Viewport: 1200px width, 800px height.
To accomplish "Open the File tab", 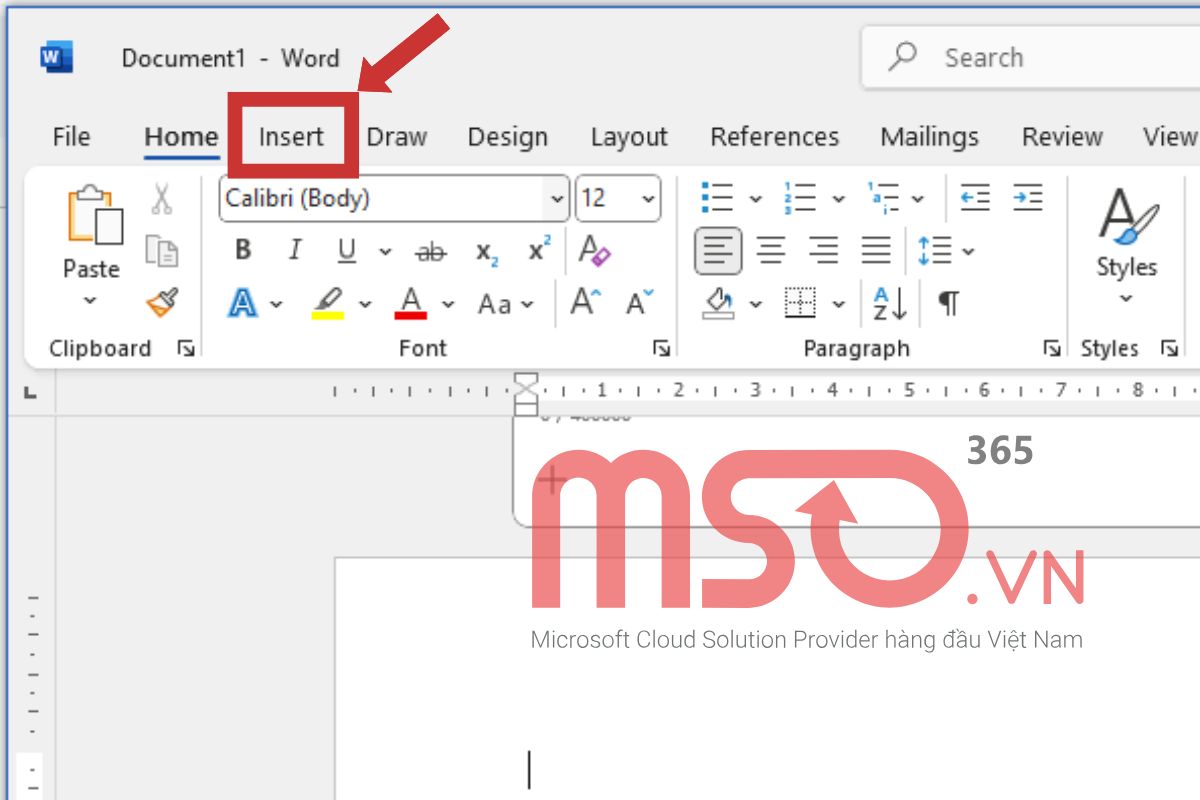I will 71,137.
